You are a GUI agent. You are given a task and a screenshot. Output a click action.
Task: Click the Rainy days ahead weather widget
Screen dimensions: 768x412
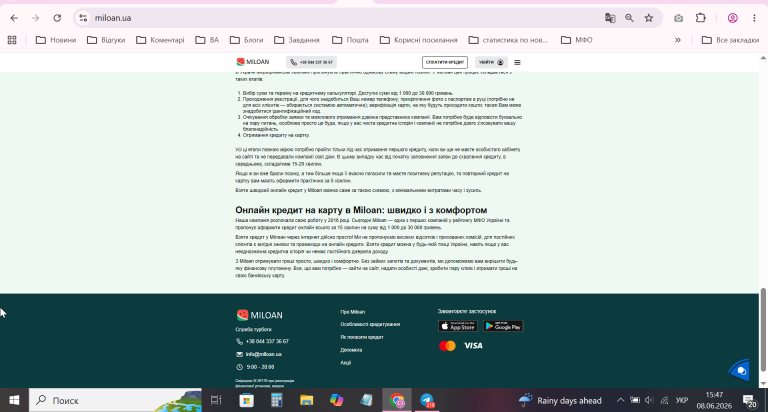pyautogui.click(x=560, y=400)
